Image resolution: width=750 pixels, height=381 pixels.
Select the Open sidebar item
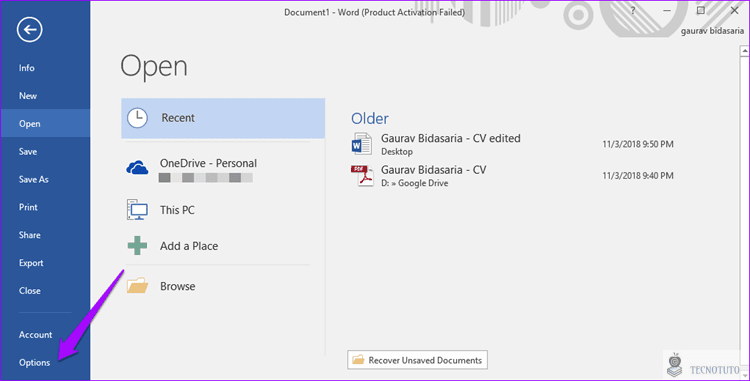[45, 123]
